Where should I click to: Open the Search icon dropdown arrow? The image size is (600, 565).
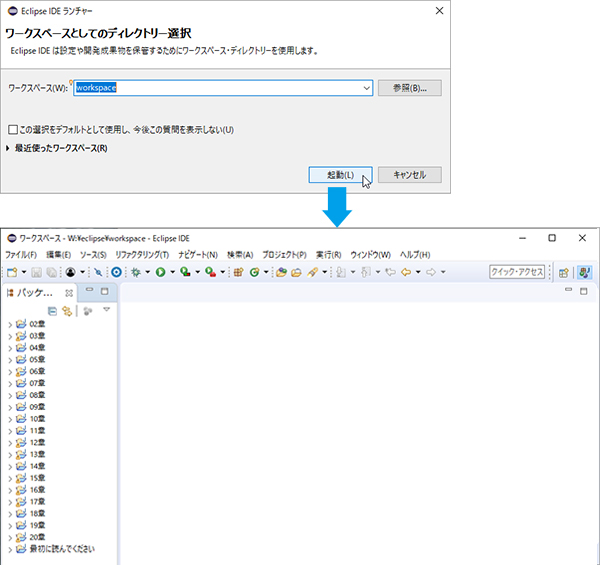tap(324, 272)
